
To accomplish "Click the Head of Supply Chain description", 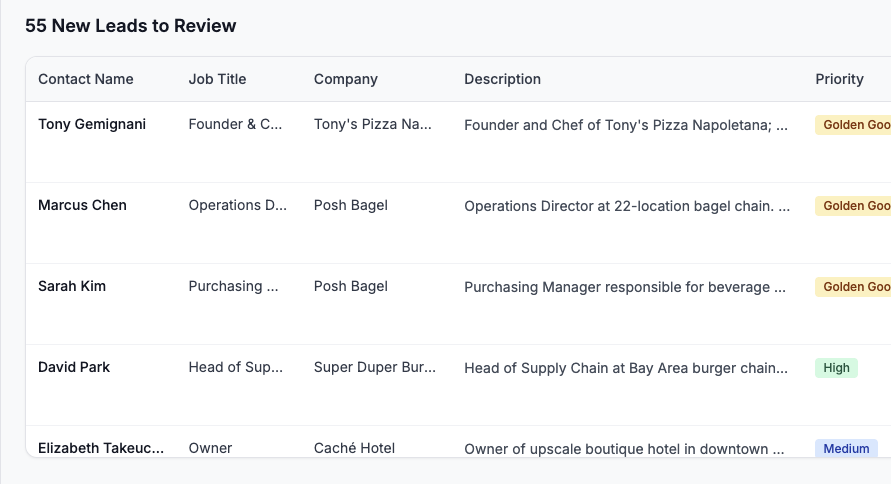I will coord(626,368).
